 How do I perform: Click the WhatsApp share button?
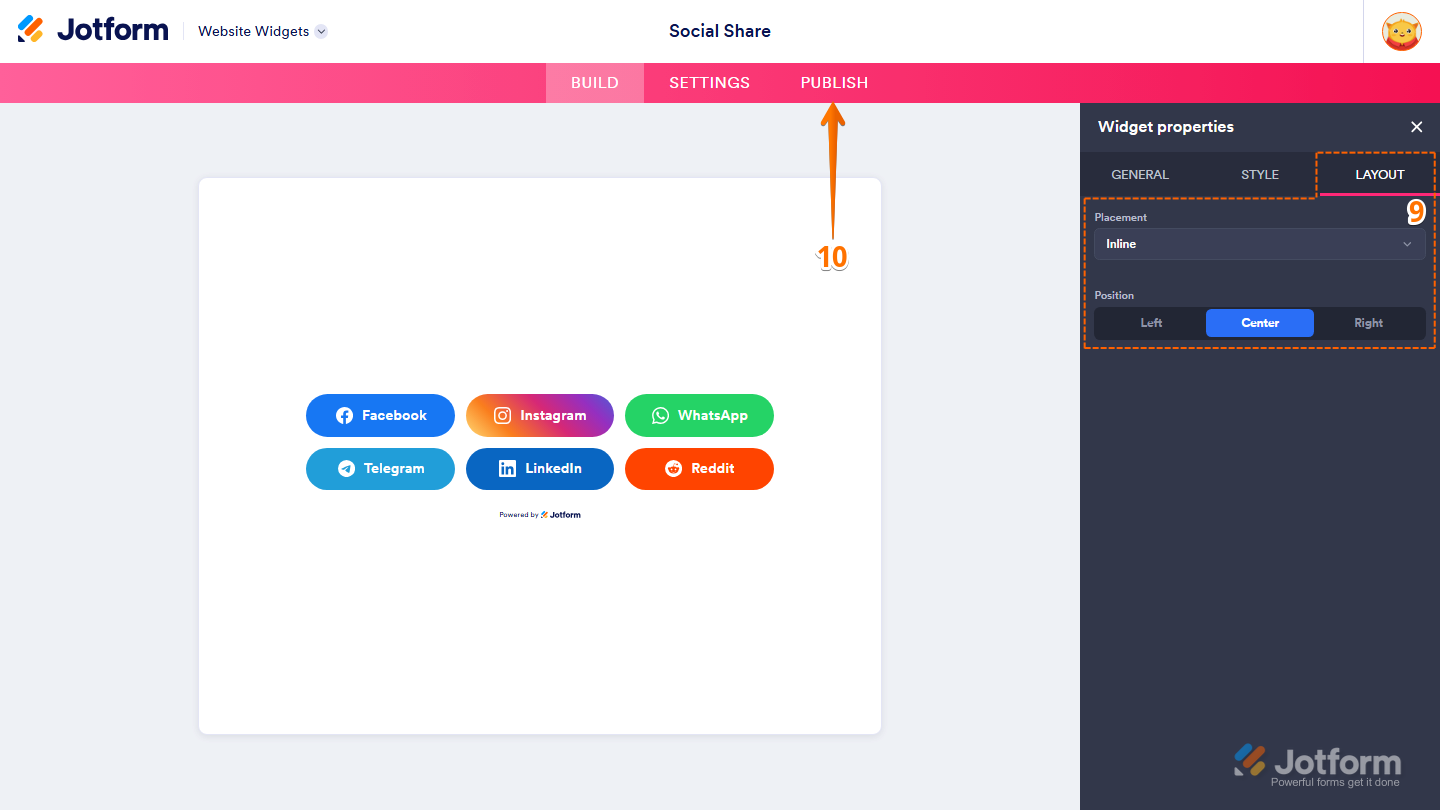(699, 415)
